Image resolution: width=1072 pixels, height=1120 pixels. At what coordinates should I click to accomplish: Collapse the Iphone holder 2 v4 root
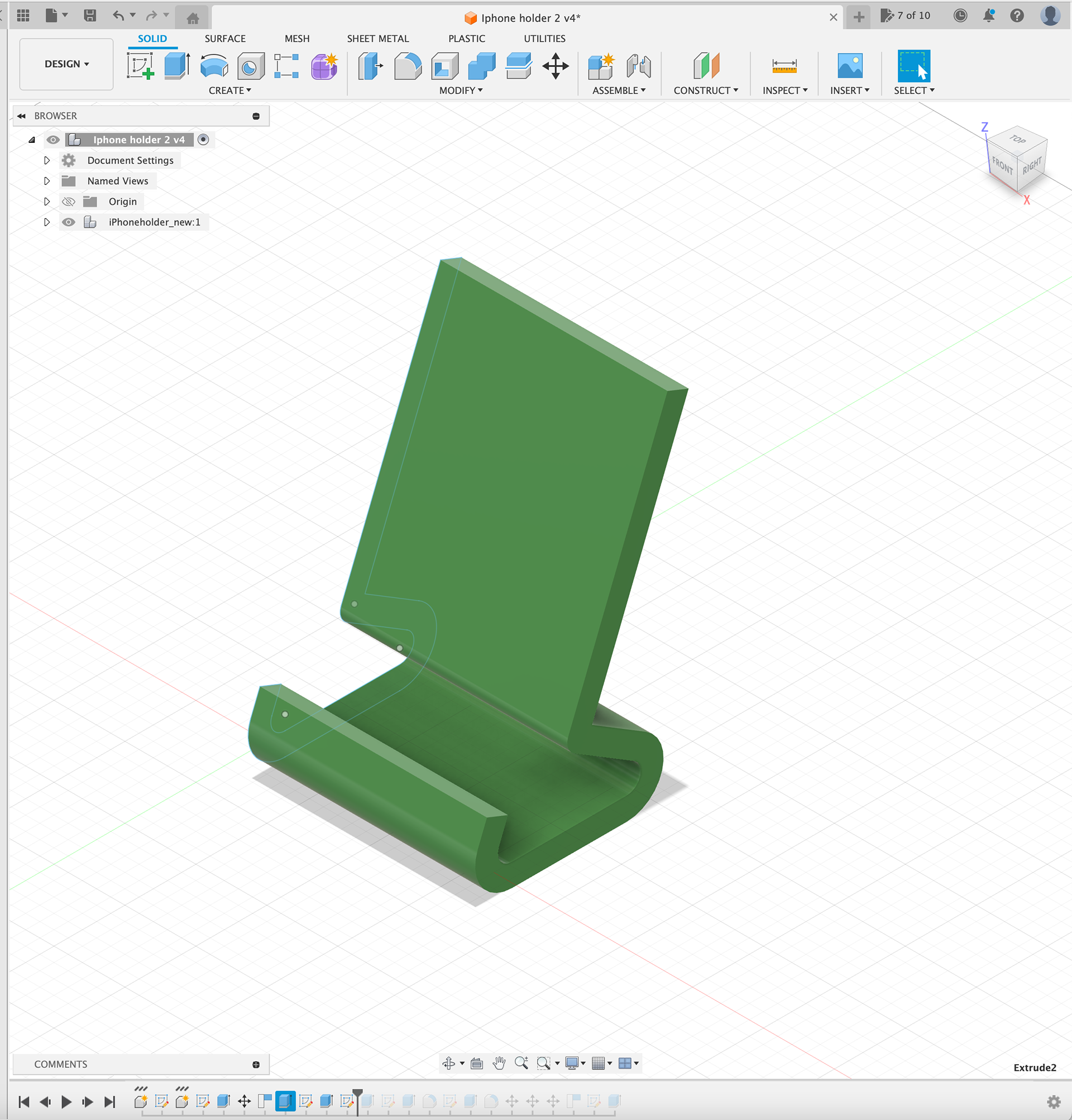point(32,140)
